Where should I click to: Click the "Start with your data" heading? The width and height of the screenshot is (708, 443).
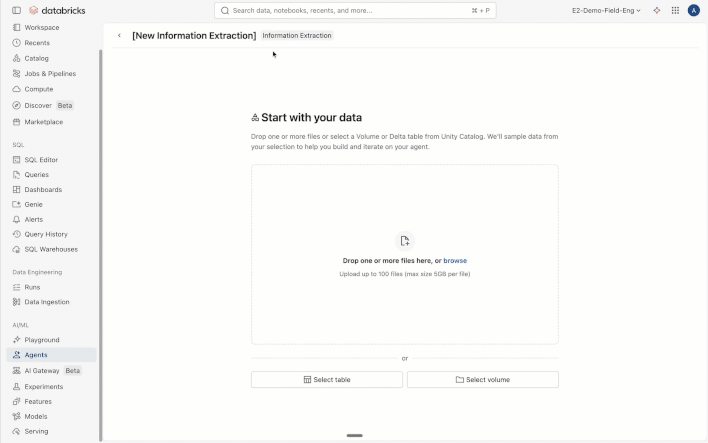coord(312,117)
